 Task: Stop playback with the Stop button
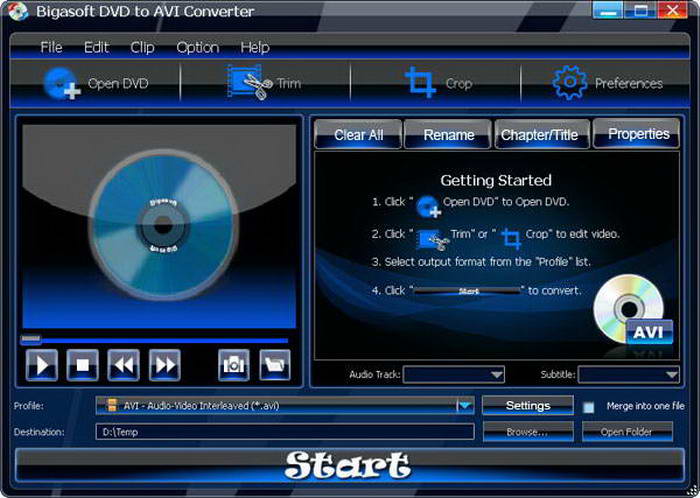click(82, 365)
